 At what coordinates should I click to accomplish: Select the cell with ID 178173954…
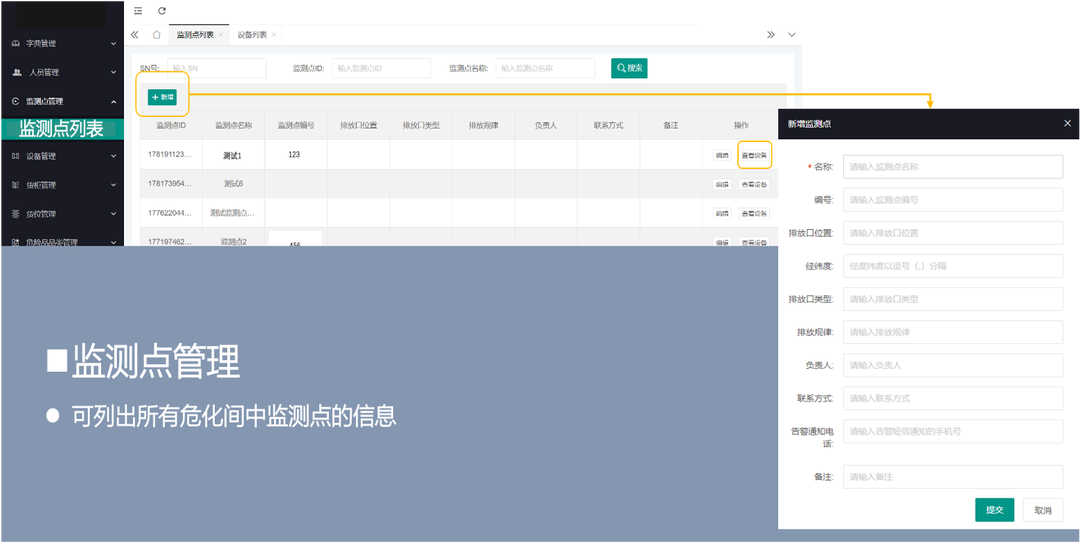171,184
